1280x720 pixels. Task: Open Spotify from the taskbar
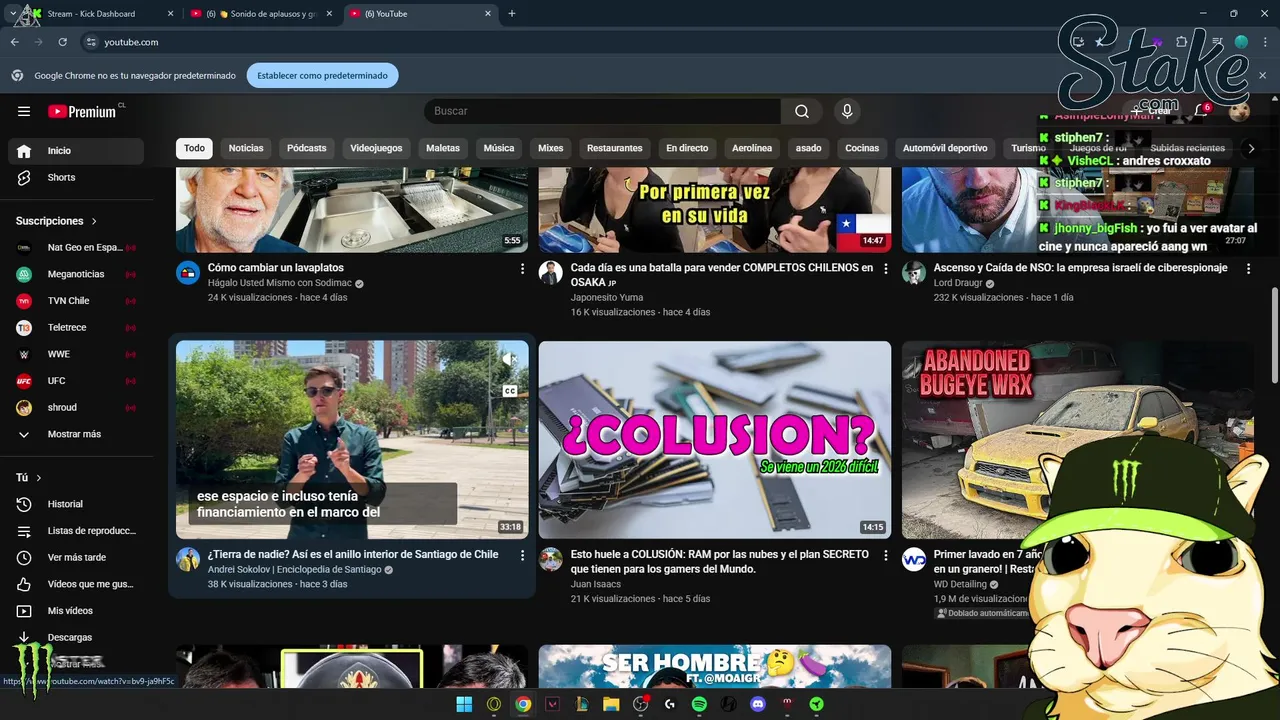pos(699,704)
